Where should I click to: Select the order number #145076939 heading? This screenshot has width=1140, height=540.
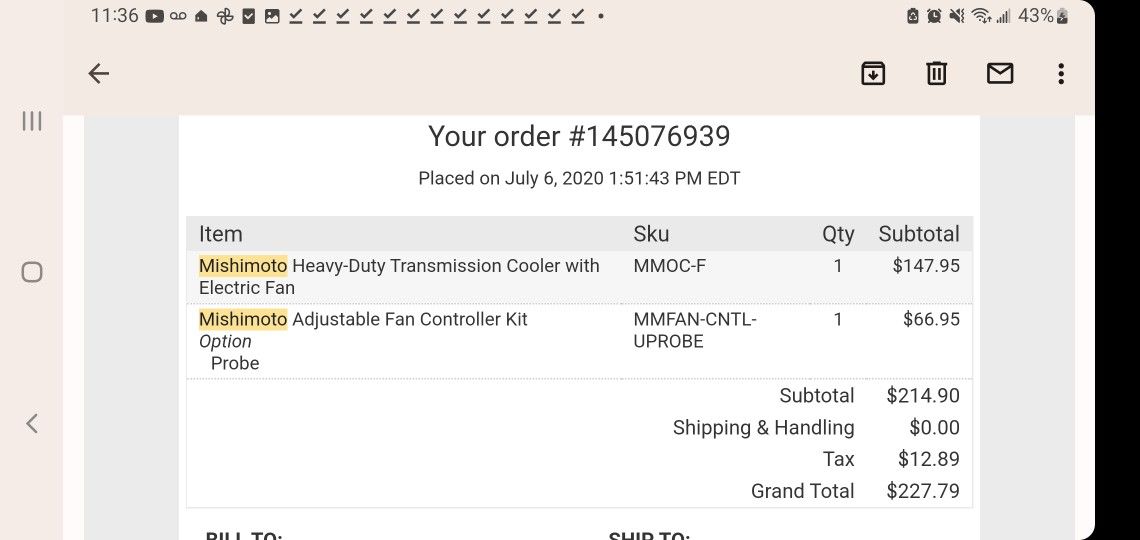579,137
